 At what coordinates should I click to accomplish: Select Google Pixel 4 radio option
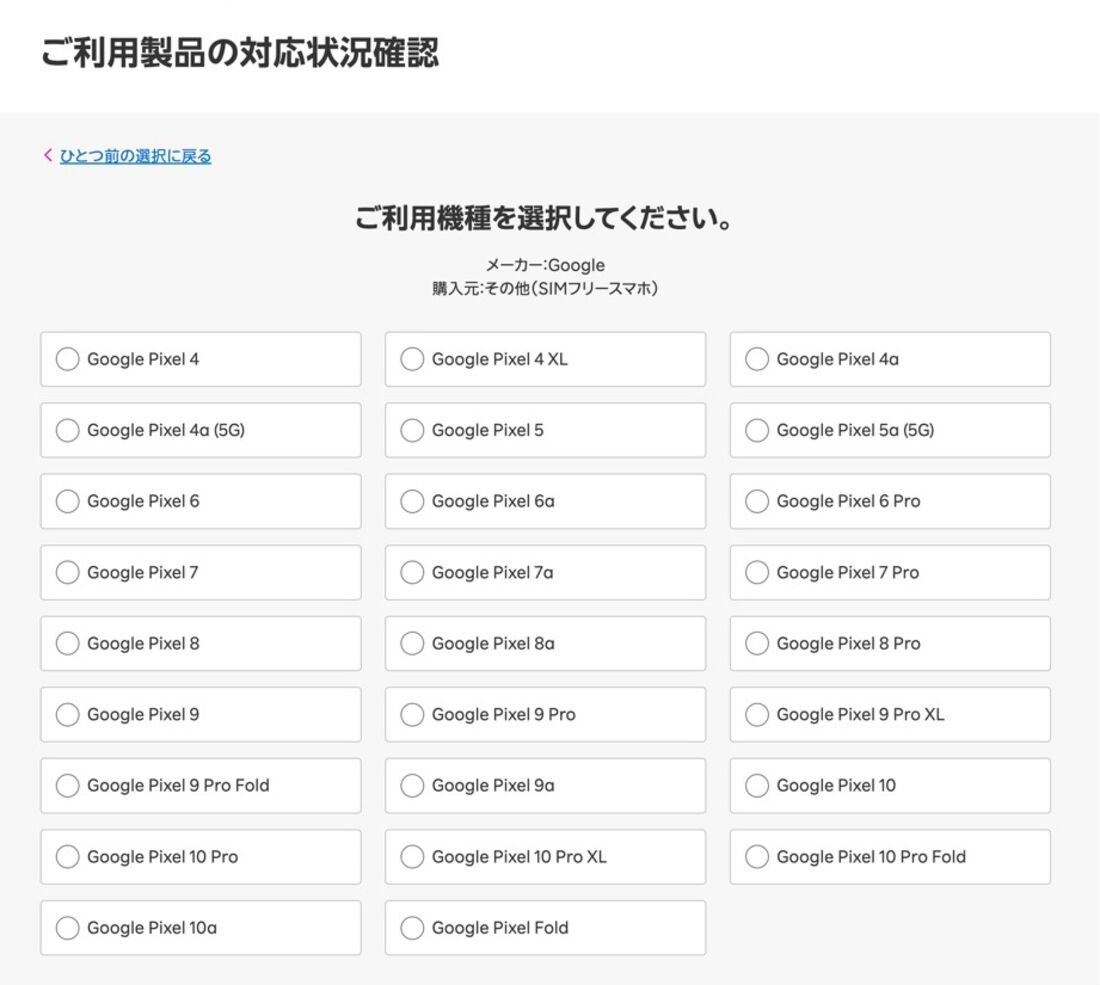201,359
